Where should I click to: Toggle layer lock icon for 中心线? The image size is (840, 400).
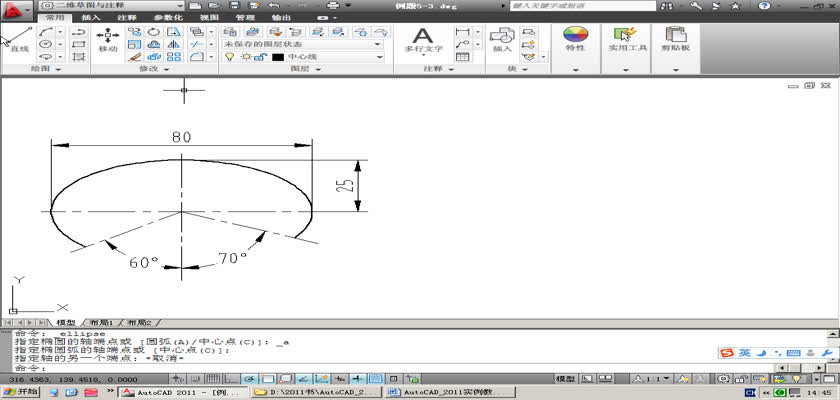pos(260,57)
